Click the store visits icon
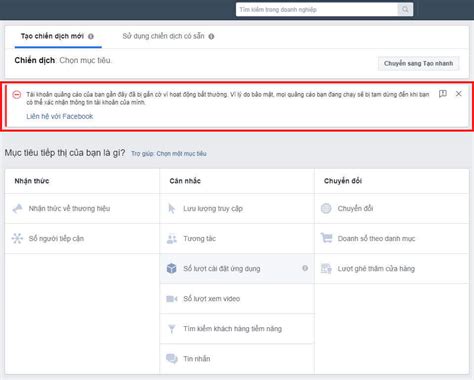474x380 pixels. (326, 268)
